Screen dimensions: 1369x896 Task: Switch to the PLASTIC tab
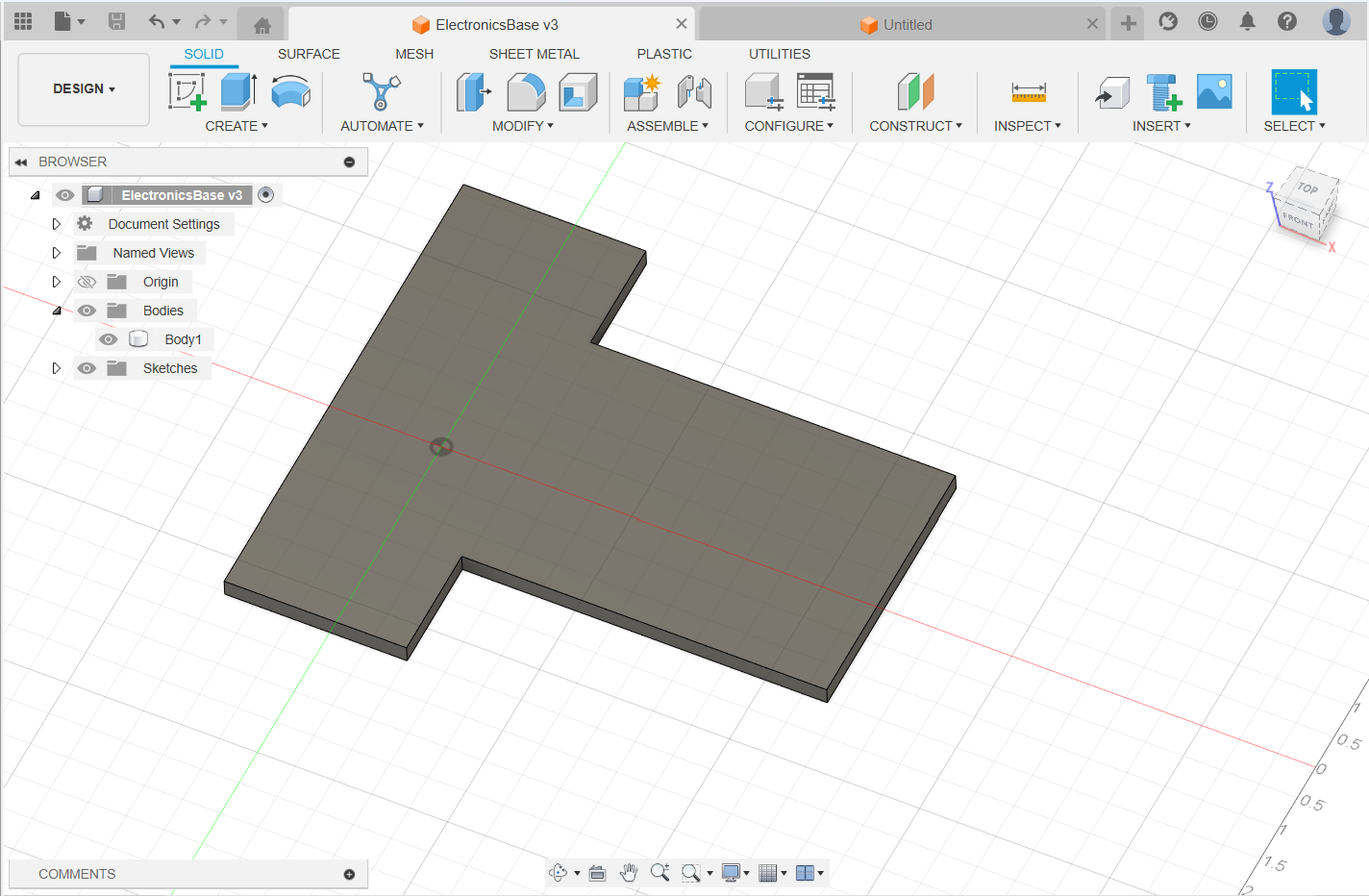point(664,54)
